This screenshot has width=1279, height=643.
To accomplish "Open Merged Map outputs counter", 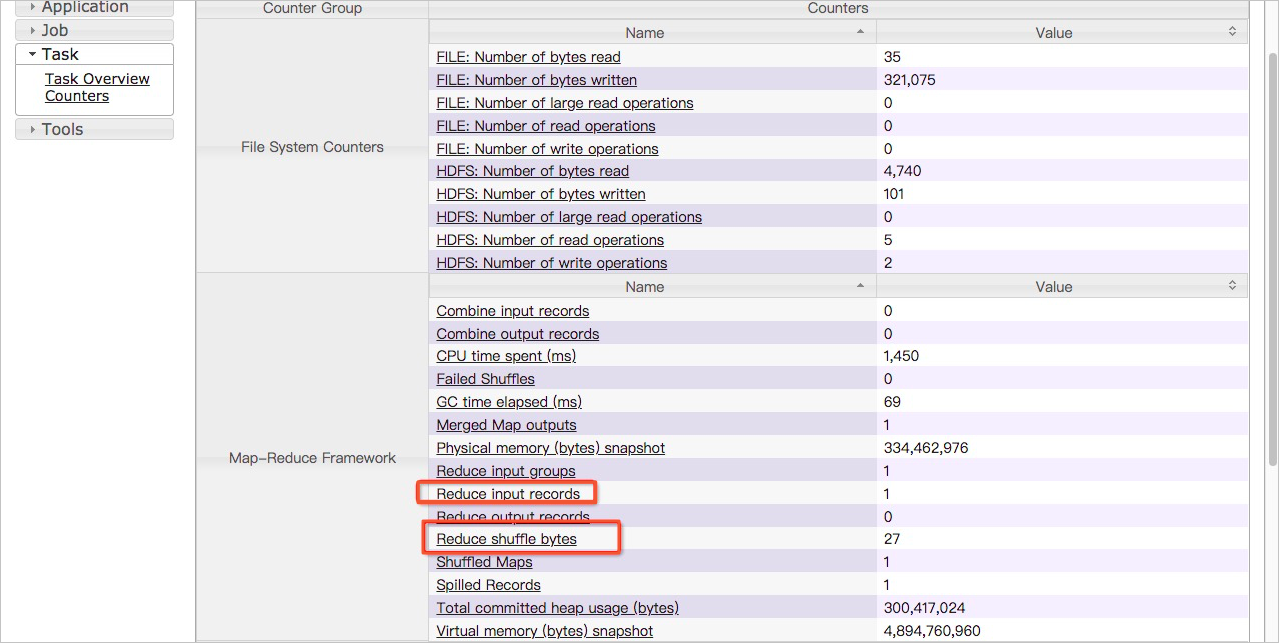I will 506,425.
